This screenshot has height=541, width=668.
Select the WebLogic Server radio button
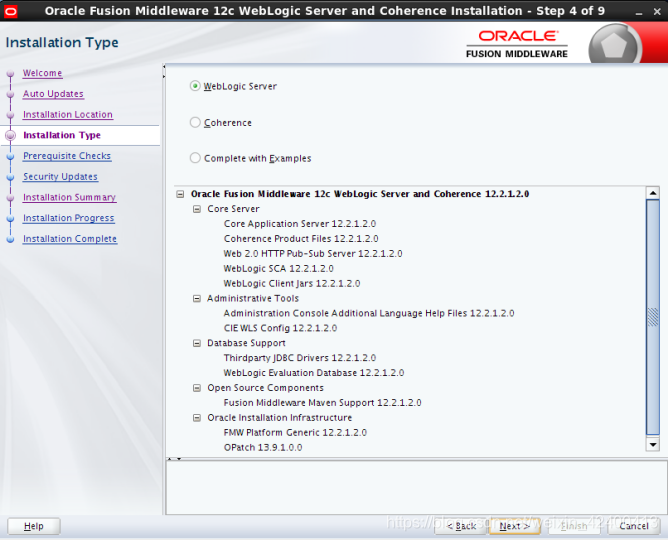[195, 86]
